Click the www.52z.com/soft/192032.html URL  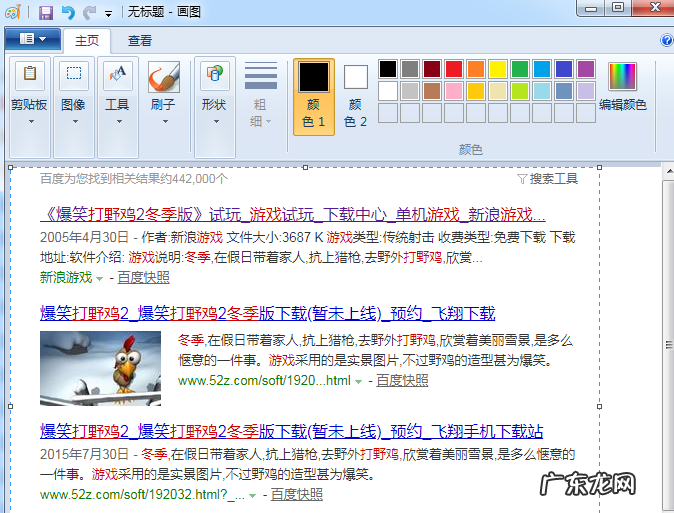tap(142, 495)
